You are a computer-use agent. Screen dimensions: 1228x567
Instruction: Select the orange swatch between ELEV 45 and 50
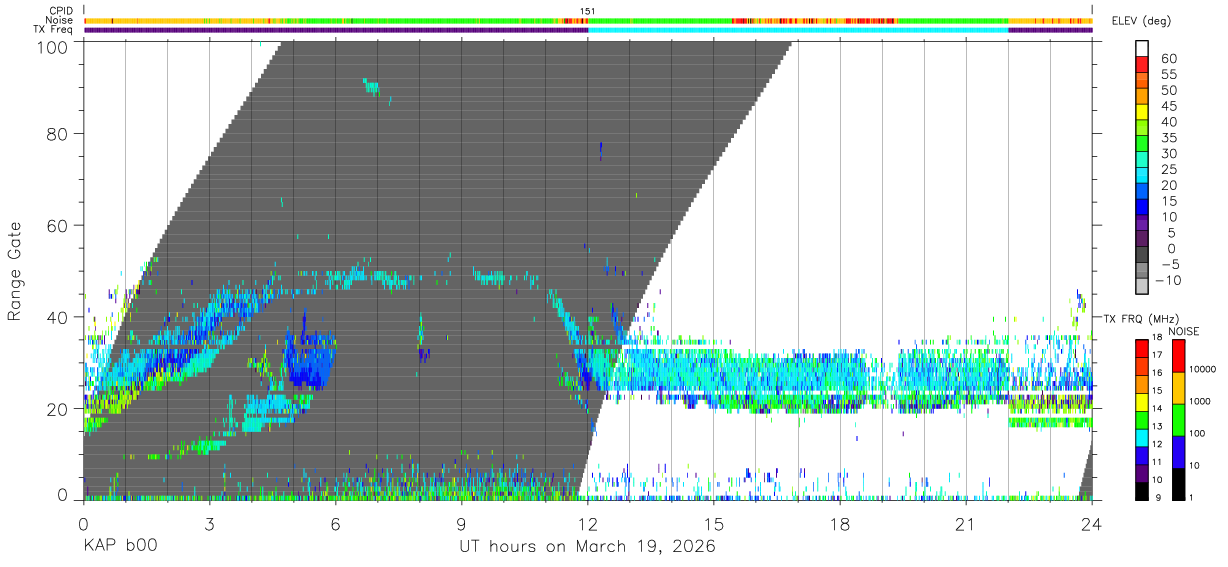coord(1144,97)
